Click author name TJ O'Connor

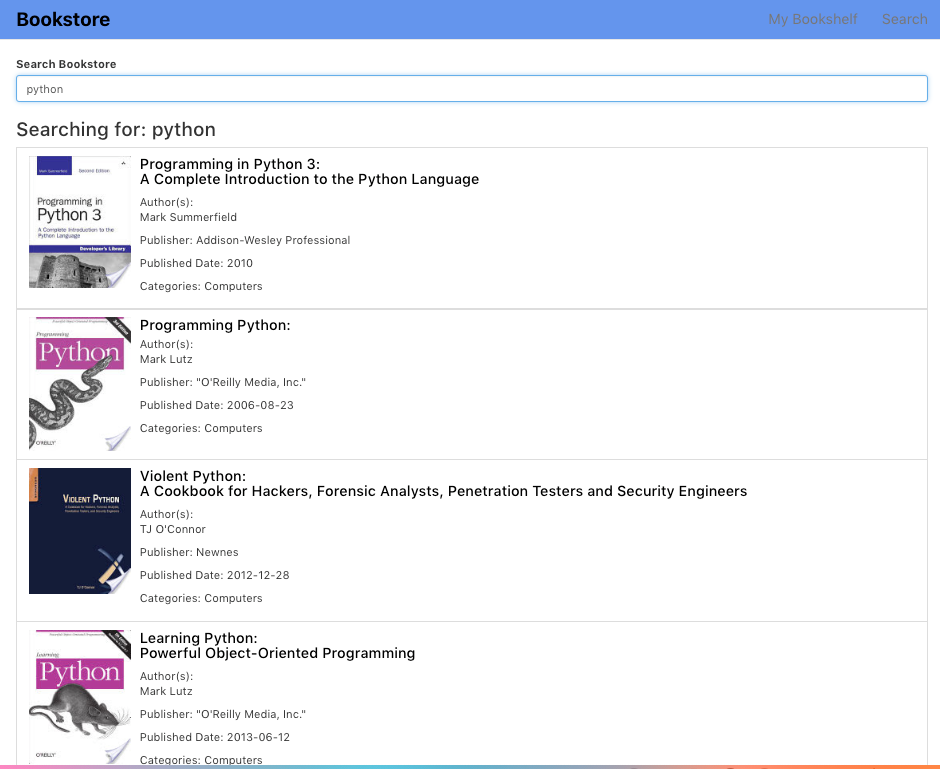pos(173,529)
